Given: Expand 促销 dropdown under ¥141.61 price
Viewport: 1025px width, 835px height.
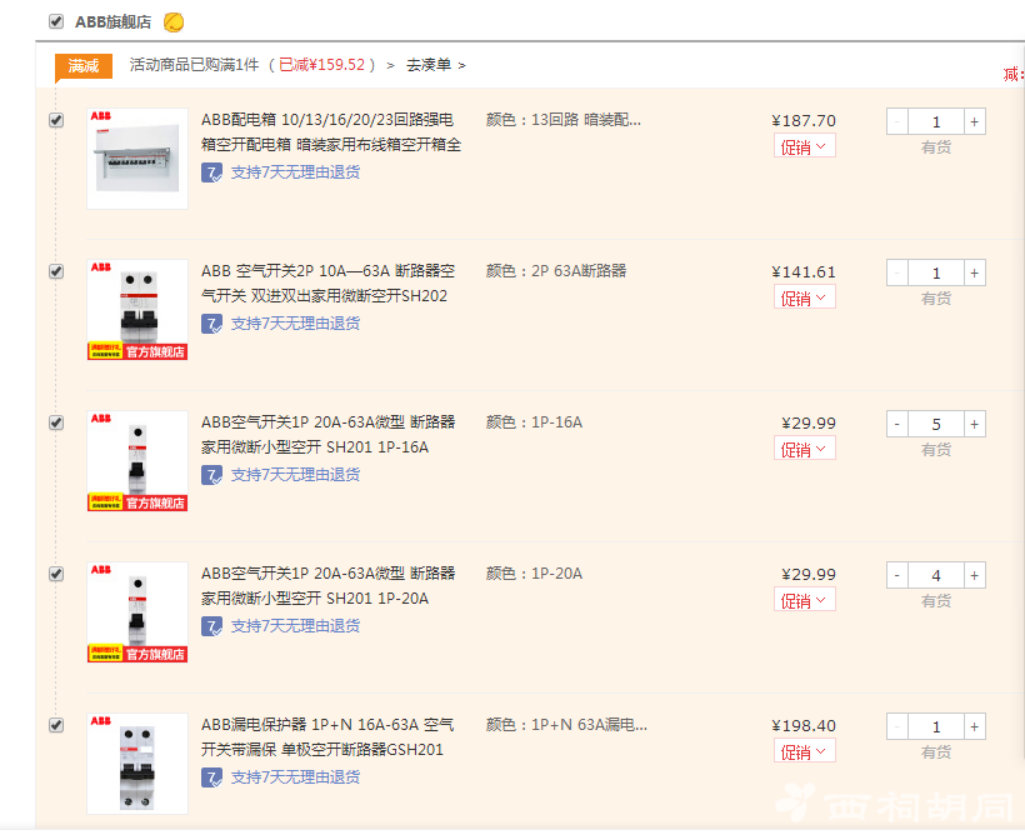Looking at the screenshot, I should coord(805,298).
